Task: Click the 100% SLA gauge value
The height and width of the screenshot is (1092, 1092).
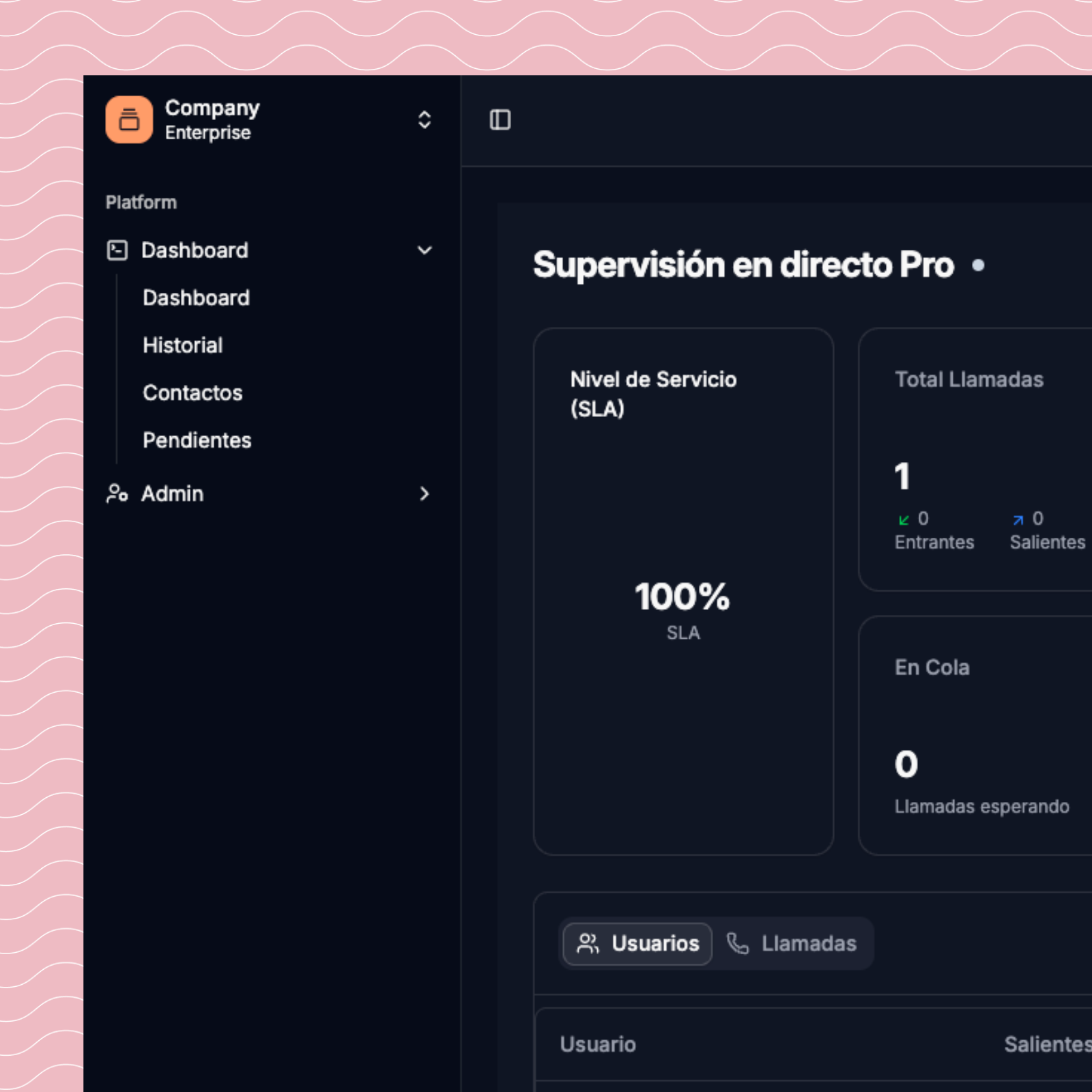Action: pyautogui.click(x=682, y=597)
